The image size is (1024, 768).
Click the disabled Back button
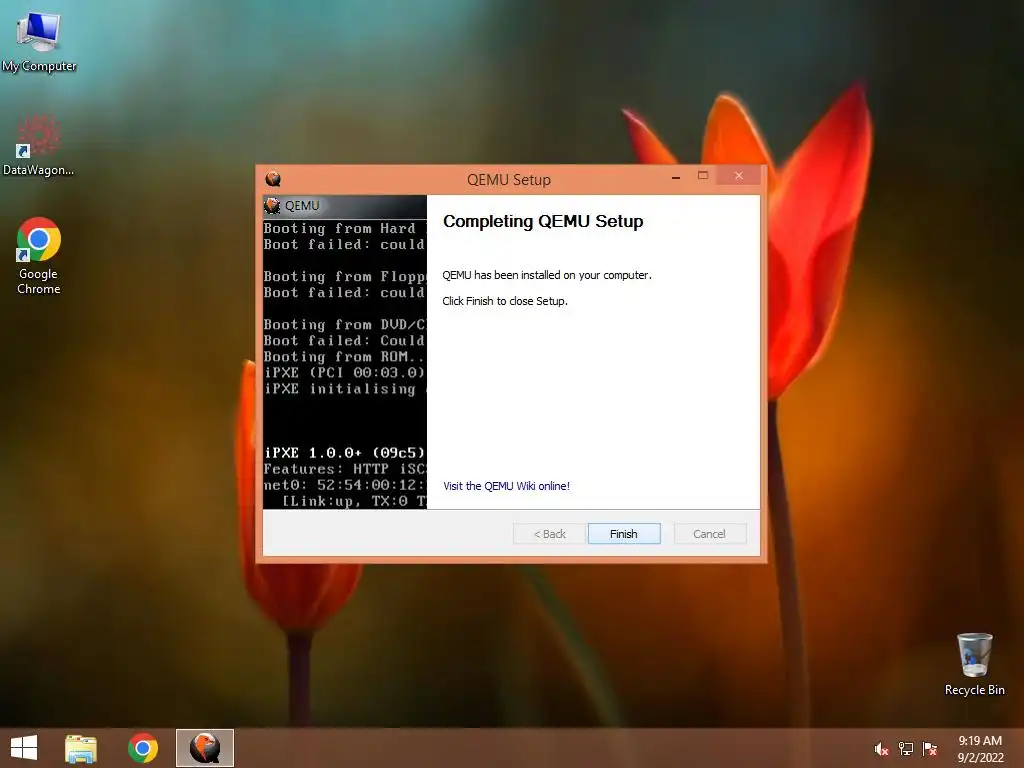pyautogui.click(x=549, y=534)
